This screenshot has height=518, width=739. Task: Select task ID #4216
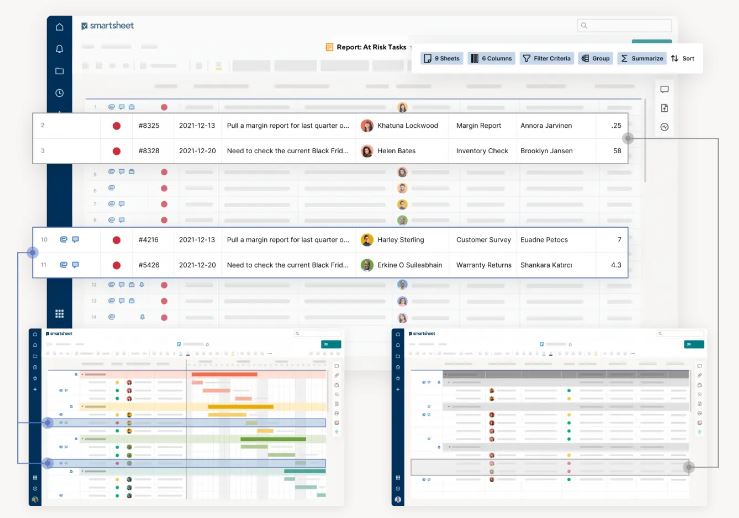tap(148, 240)
